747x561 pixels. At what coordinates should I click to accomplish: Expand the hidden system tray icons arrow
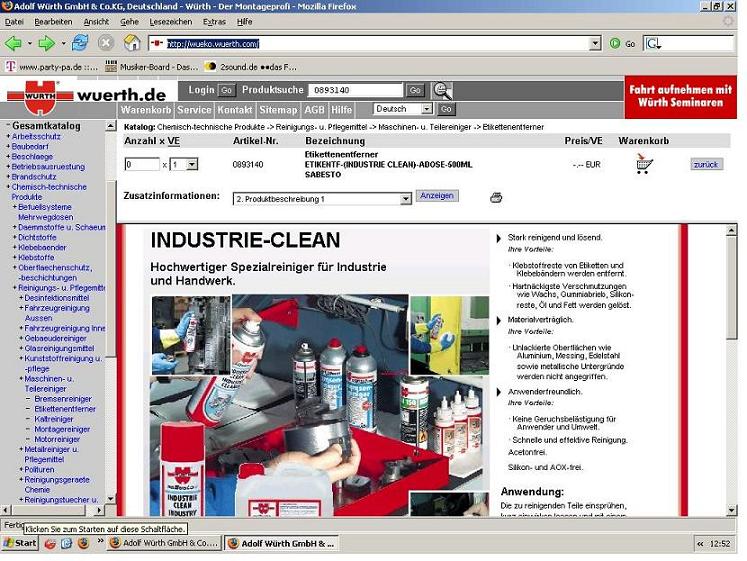pos(700,544)
